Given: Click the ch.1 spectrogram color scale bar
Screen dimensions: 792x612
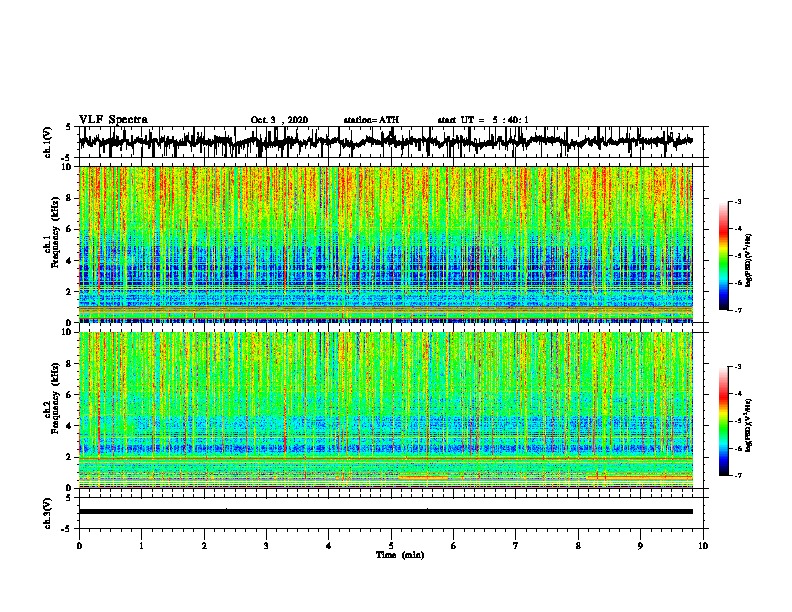Looking at the screenshot, I should point(723,256).
